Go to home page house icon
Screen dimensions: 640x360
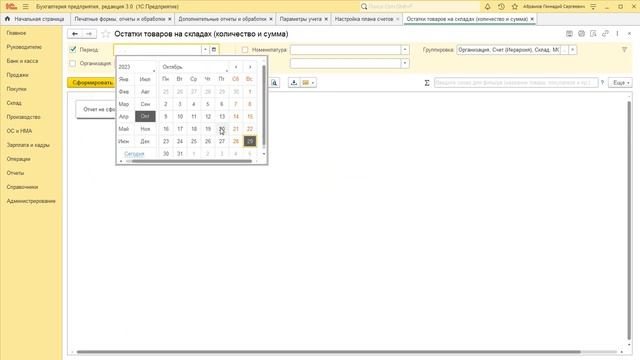[7, 19]
